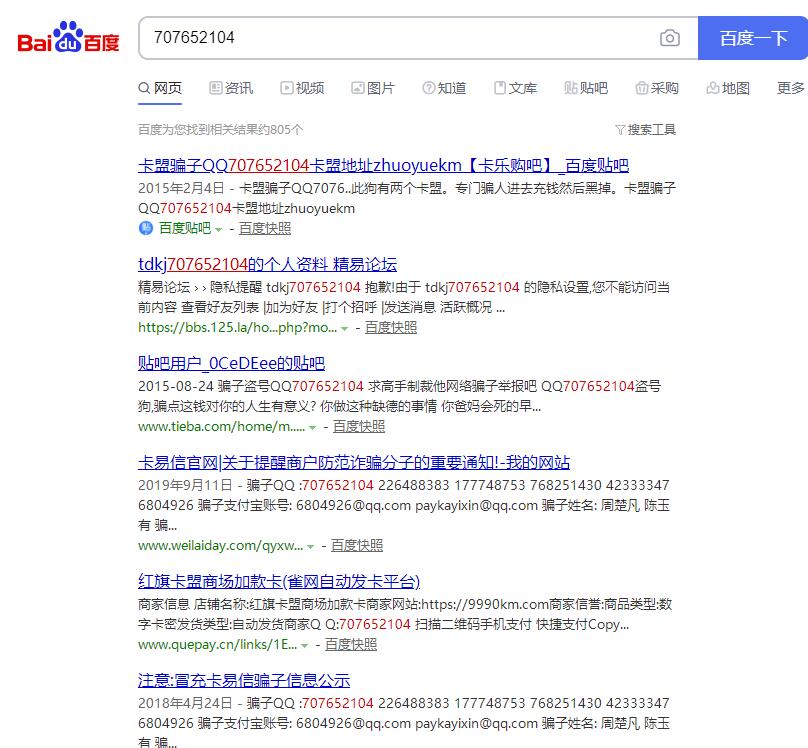The image size is (808, 748).
Task: Click snippet text dated 2015年2月4日
Action: [407, 198]
